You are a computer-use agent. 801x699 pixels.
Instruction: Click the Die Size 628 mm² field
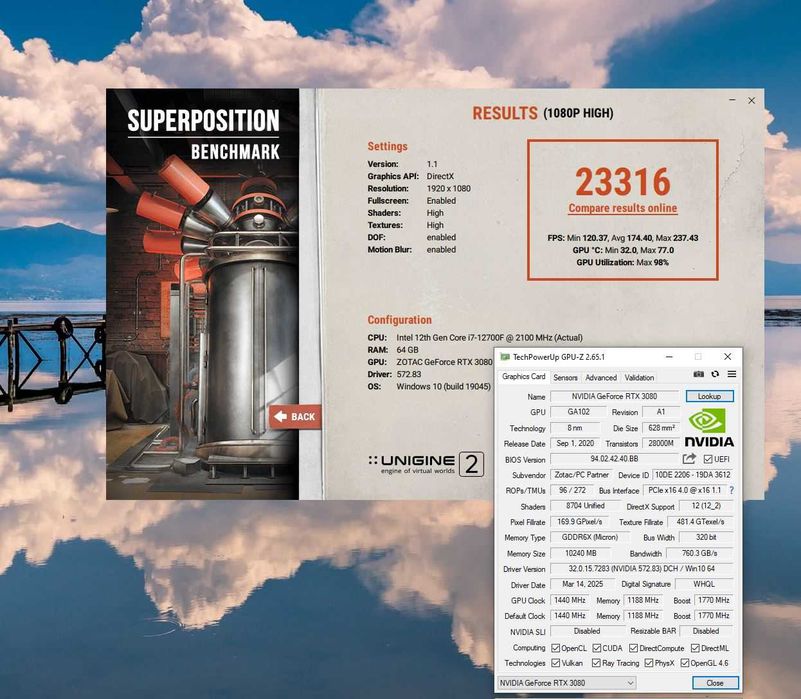tap(662, 428)
